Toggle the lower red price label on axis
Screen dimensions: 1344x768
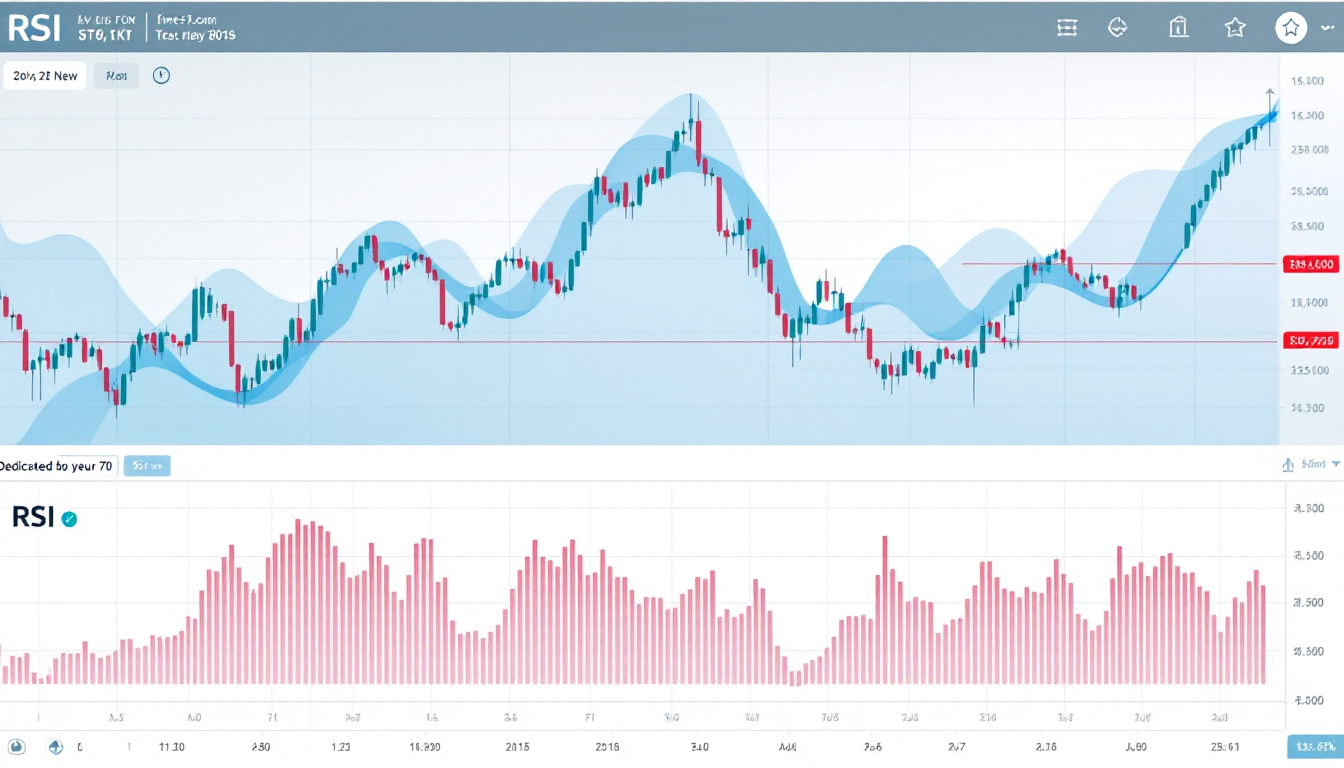click(x=1309, y=341)
